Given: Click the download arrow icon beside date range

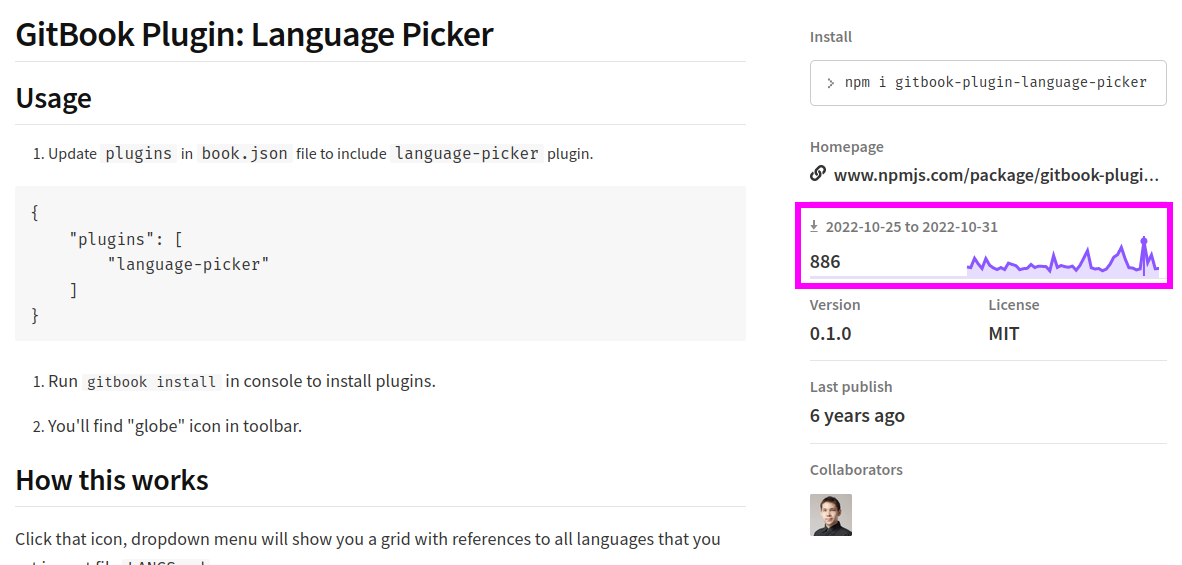Looking at the screenshot, I should [814, 226].
